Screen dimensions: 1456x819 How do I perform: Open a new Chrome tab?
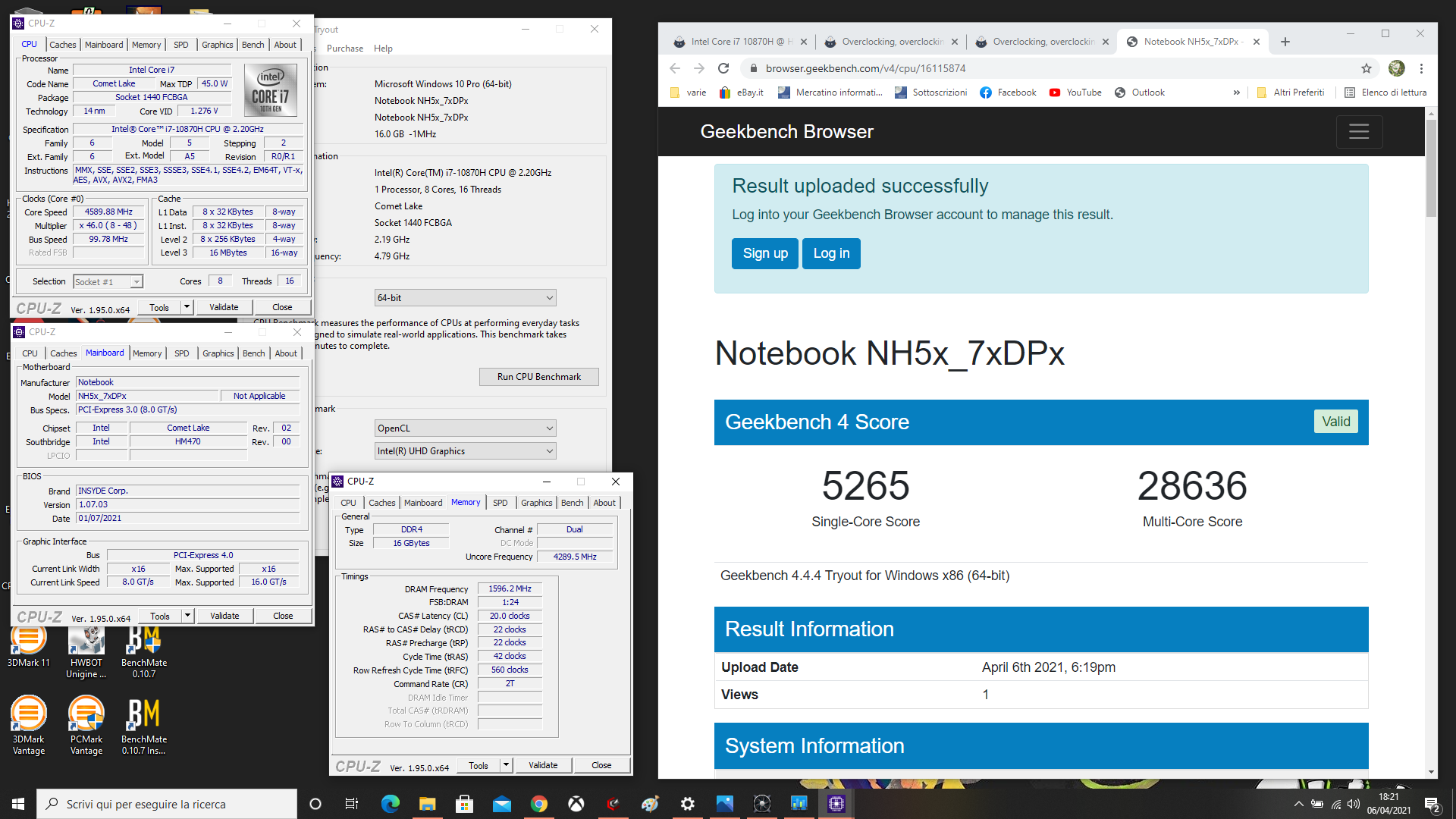pos(1285,42)
